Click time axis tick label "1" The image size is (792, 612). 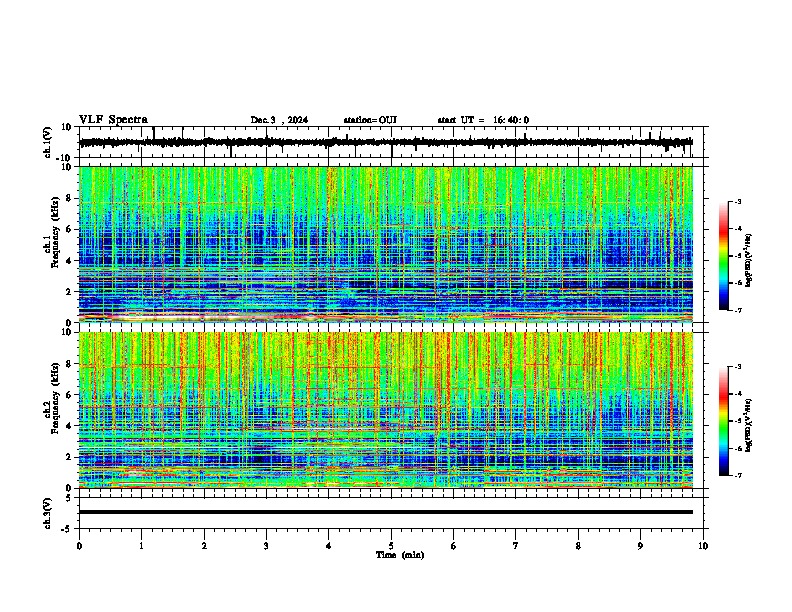pos(141,546)
